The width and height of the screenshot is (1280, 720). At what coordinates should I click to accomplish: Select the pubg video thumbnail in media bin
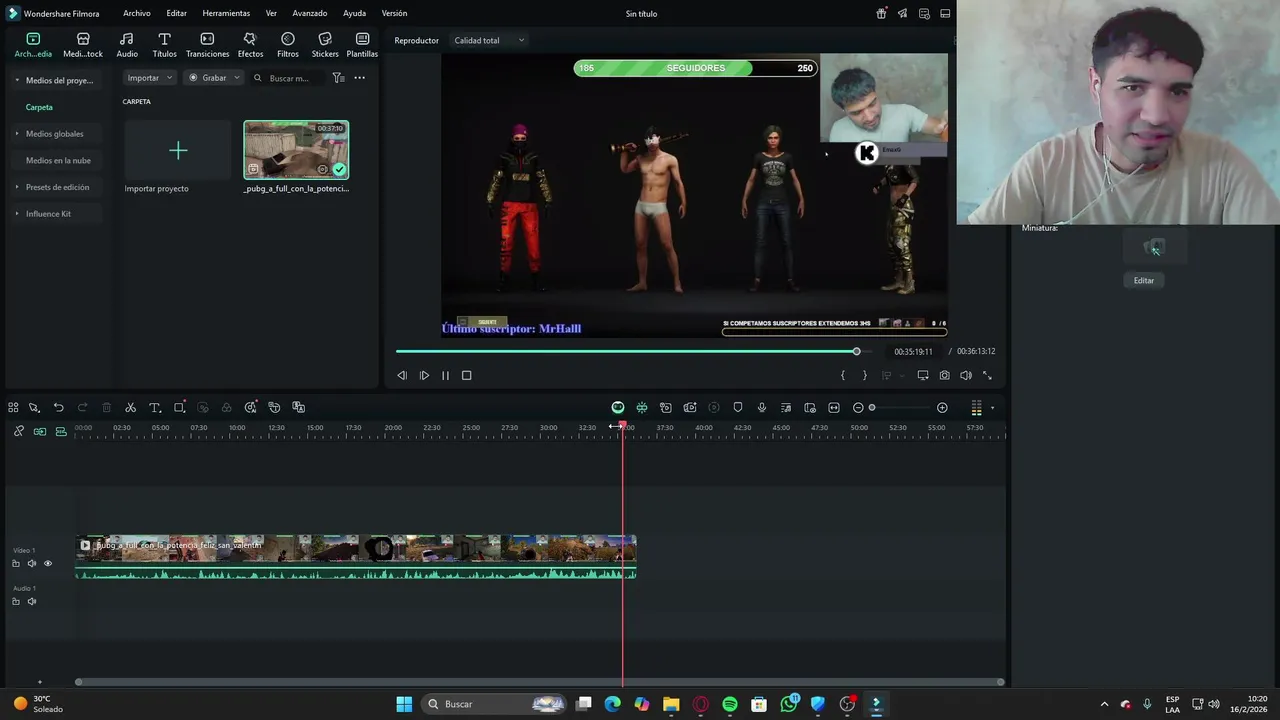296,150
